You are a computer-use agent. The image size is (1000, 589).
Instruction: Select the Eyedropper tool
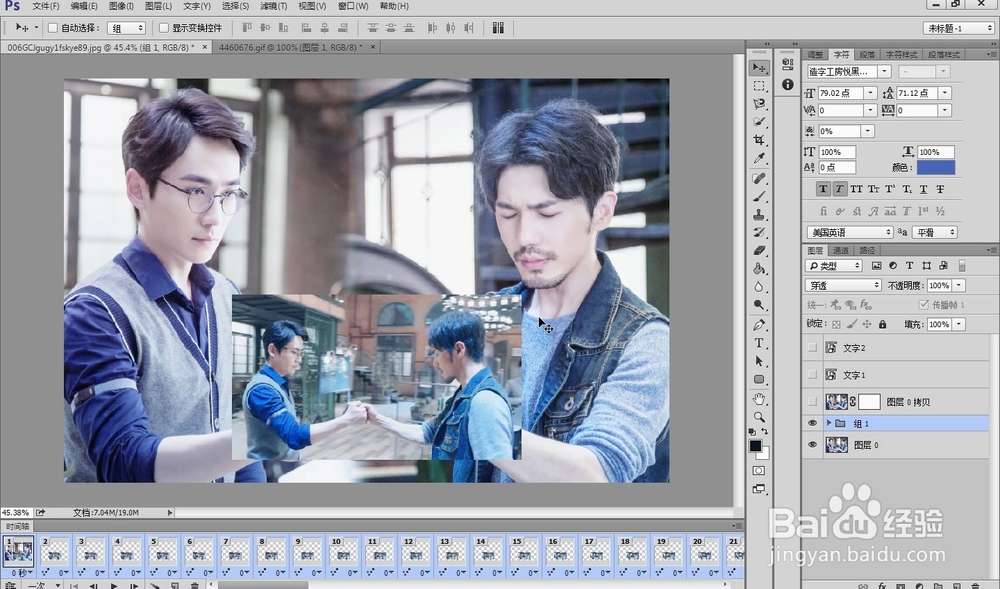[x=759, y=158]
